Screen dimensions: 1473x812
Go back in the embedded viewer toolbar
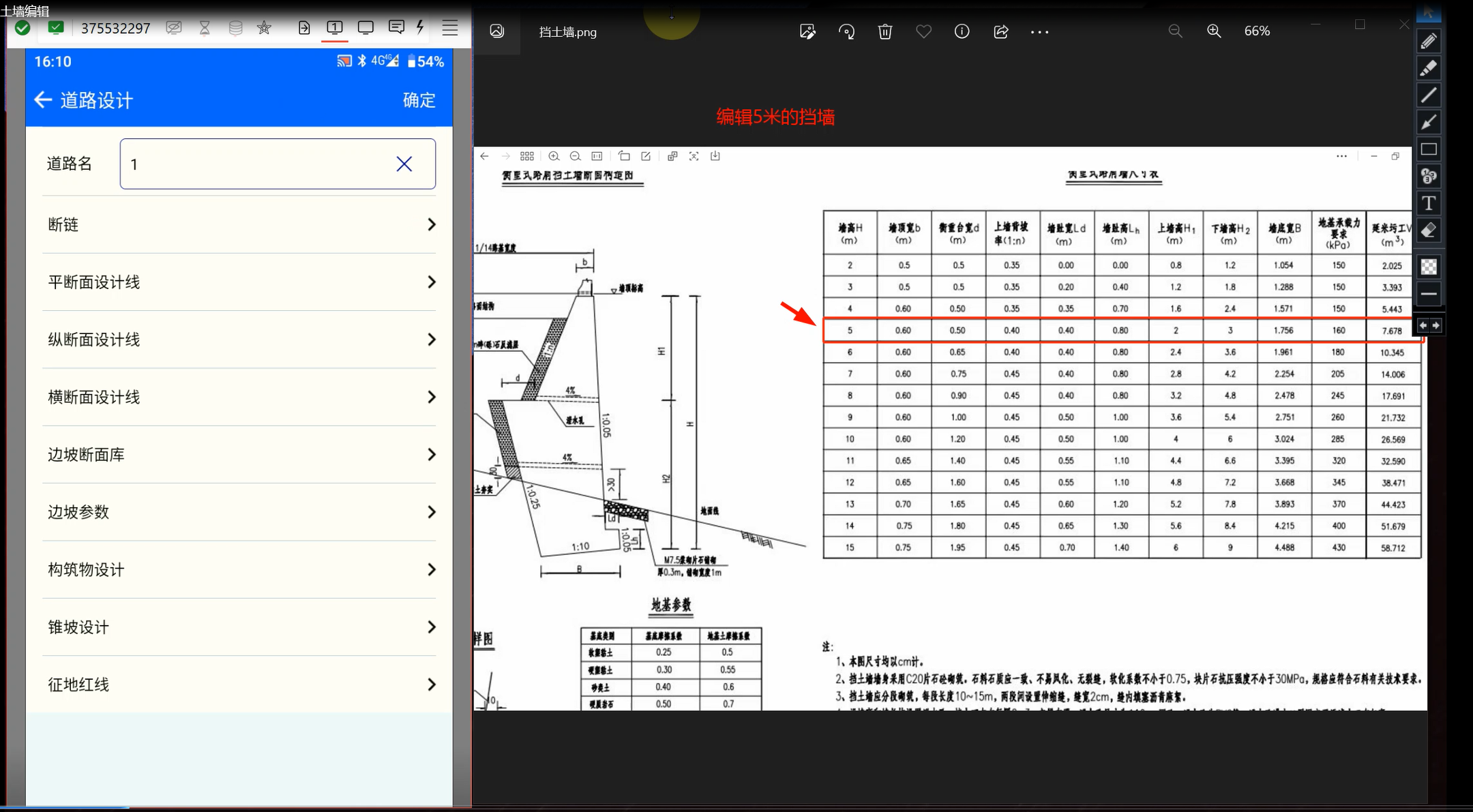pos(484,156)
